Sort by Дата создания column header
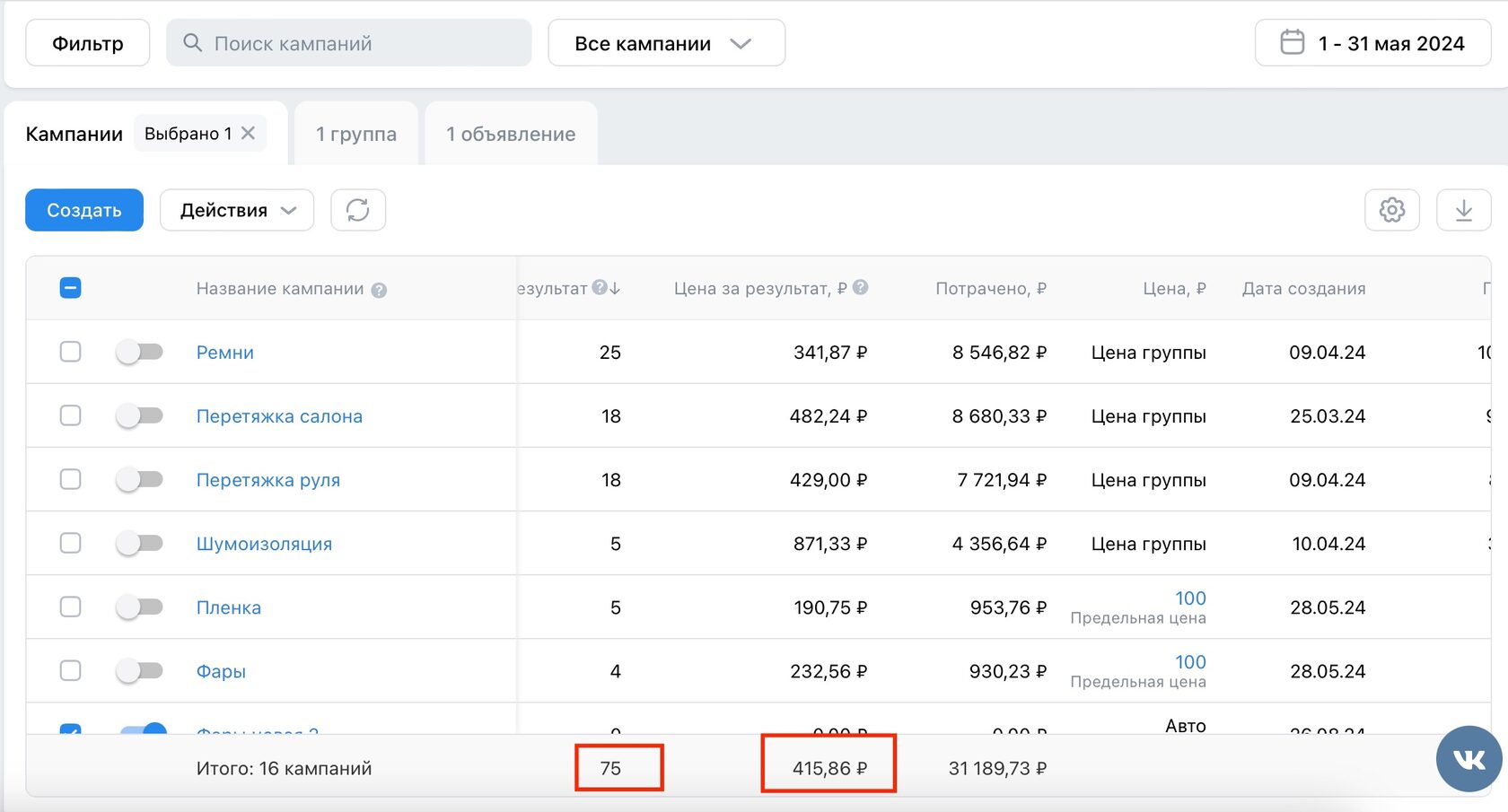The width and height of the screenshot is (1508, 812). (1303, 289)
